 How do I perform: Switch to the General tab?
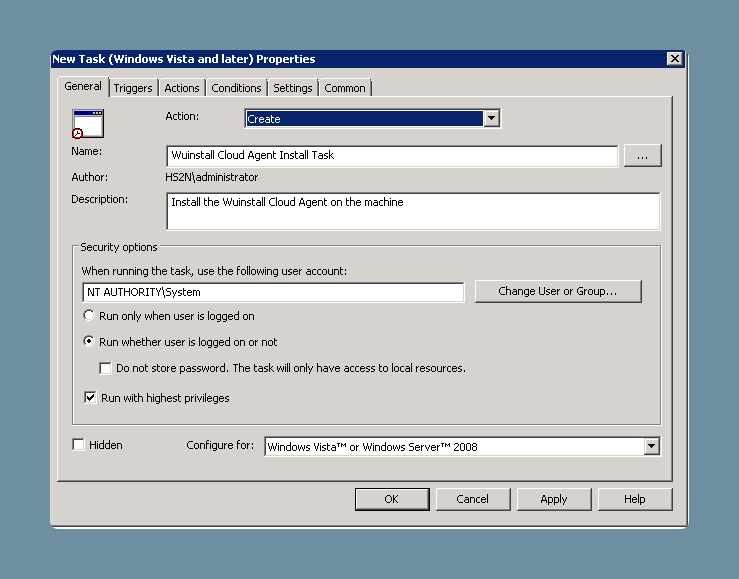point(83,87)
